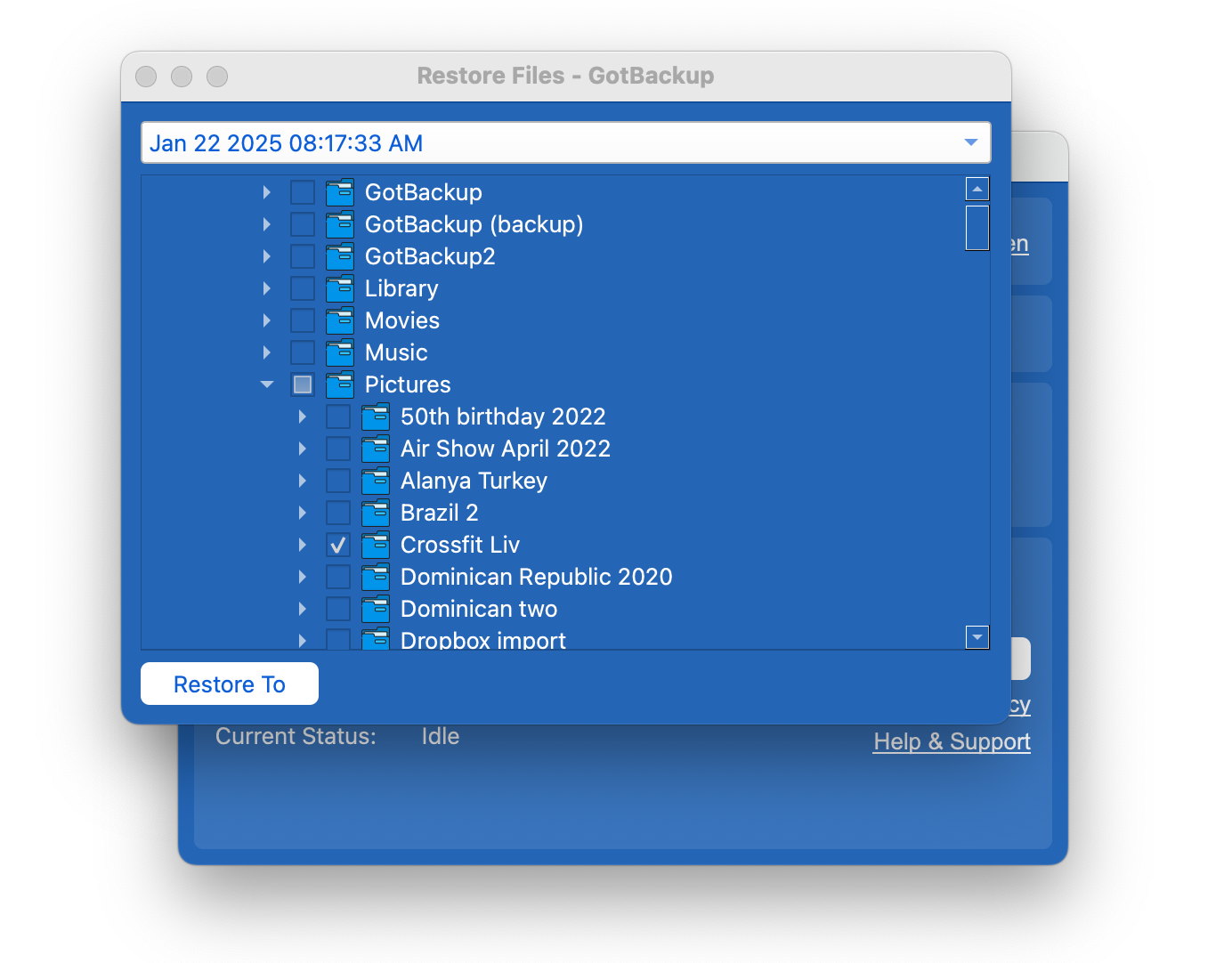The image size is (1232, 963).
Task: Expand the Music folder
Action: [266, 352]
